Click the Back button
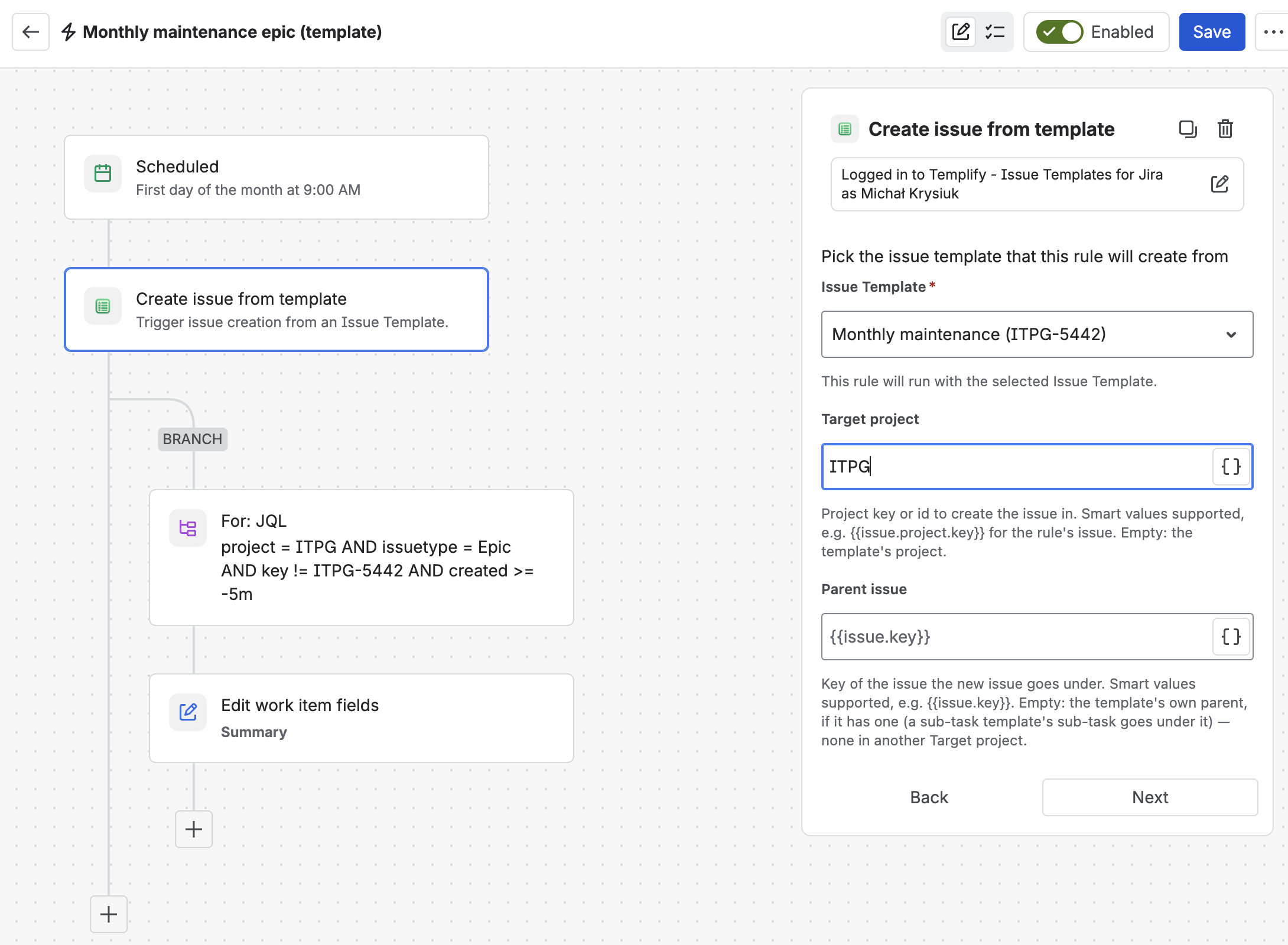 click(x=929, y=797)
